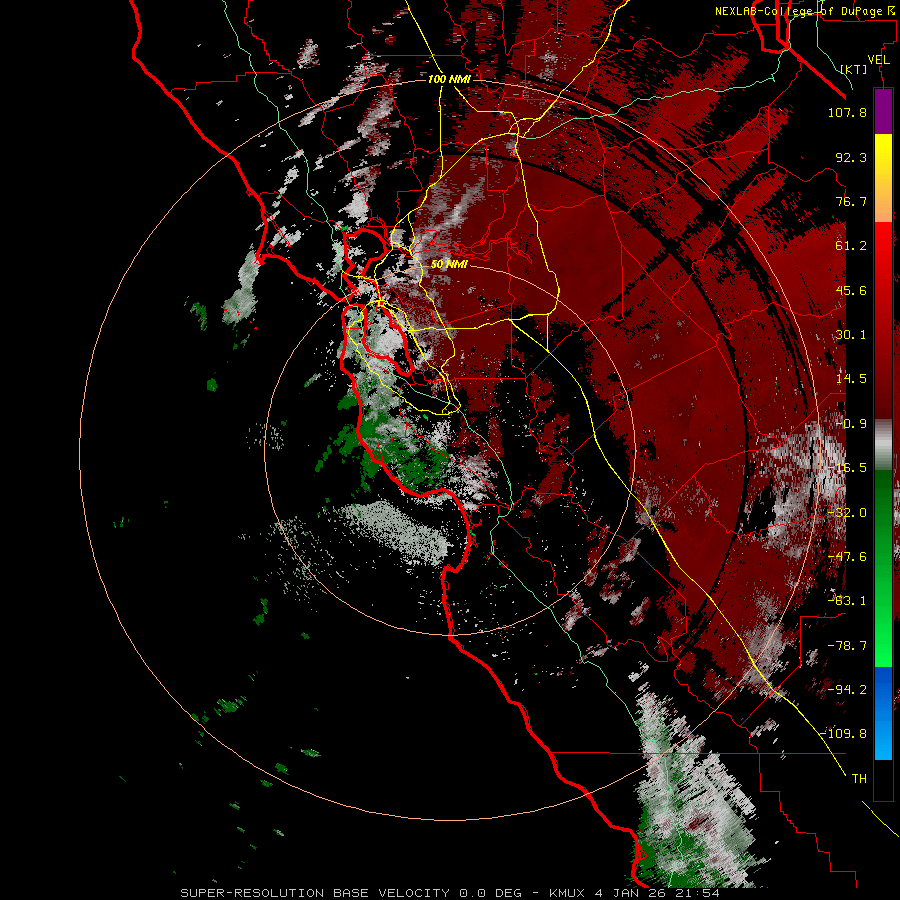Click the purple segment of the velocity color bar

(883, 111)
